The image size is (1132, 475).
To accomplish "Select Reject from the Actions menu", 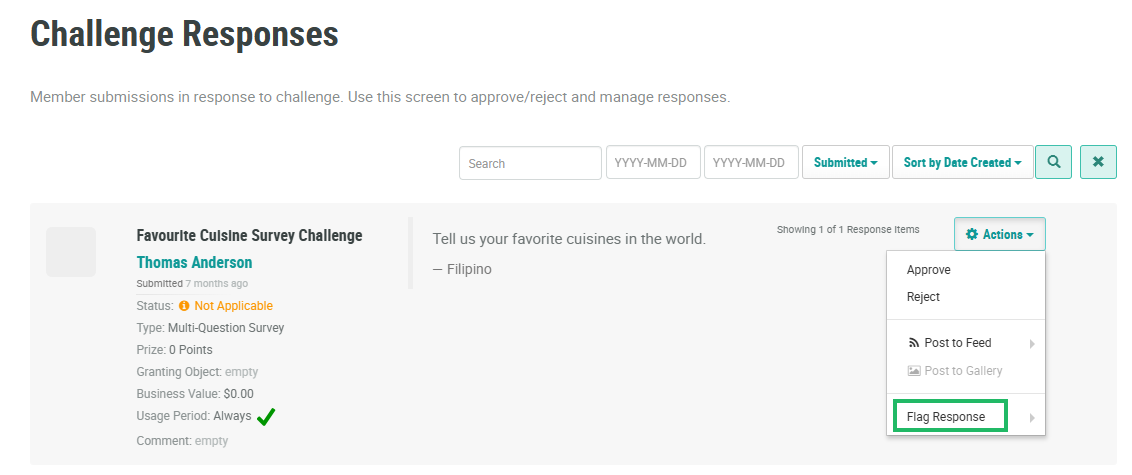I will pos(923,297).
